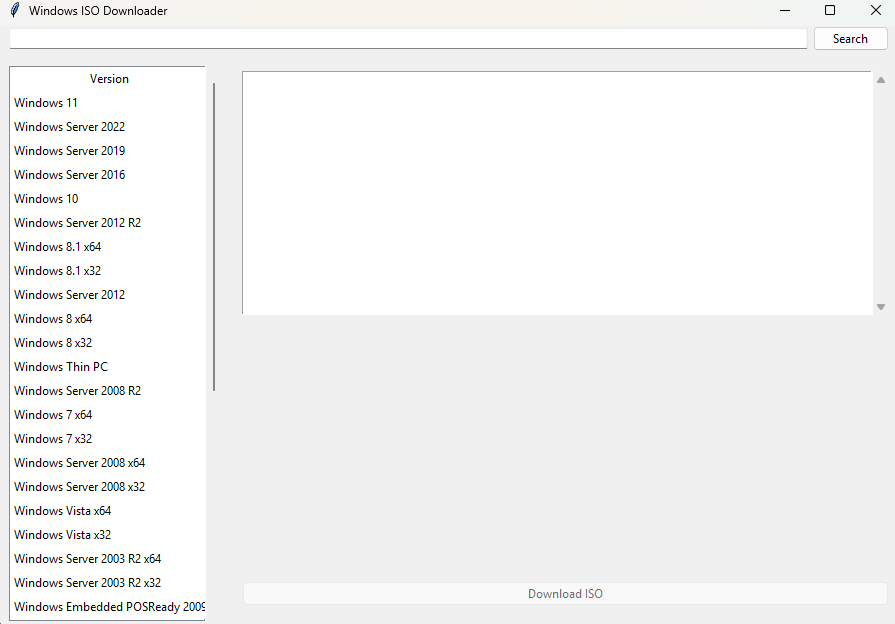Select Windows Server 2008 x32
Image resolution: width=895 pixels, height=624 pixels.
click(x=107, y=486)
